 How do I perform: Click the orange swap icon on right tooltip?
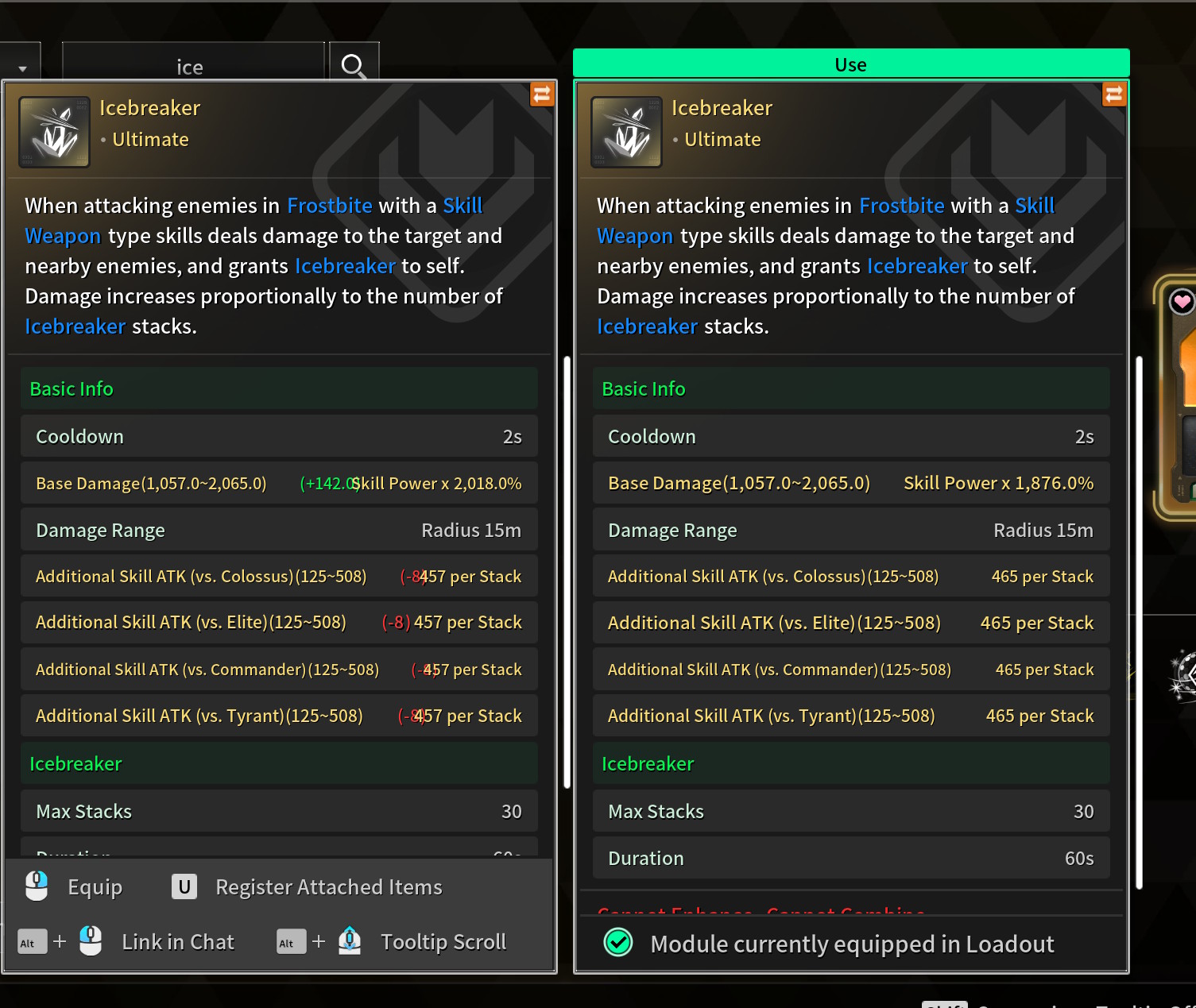click(1114, 95)
